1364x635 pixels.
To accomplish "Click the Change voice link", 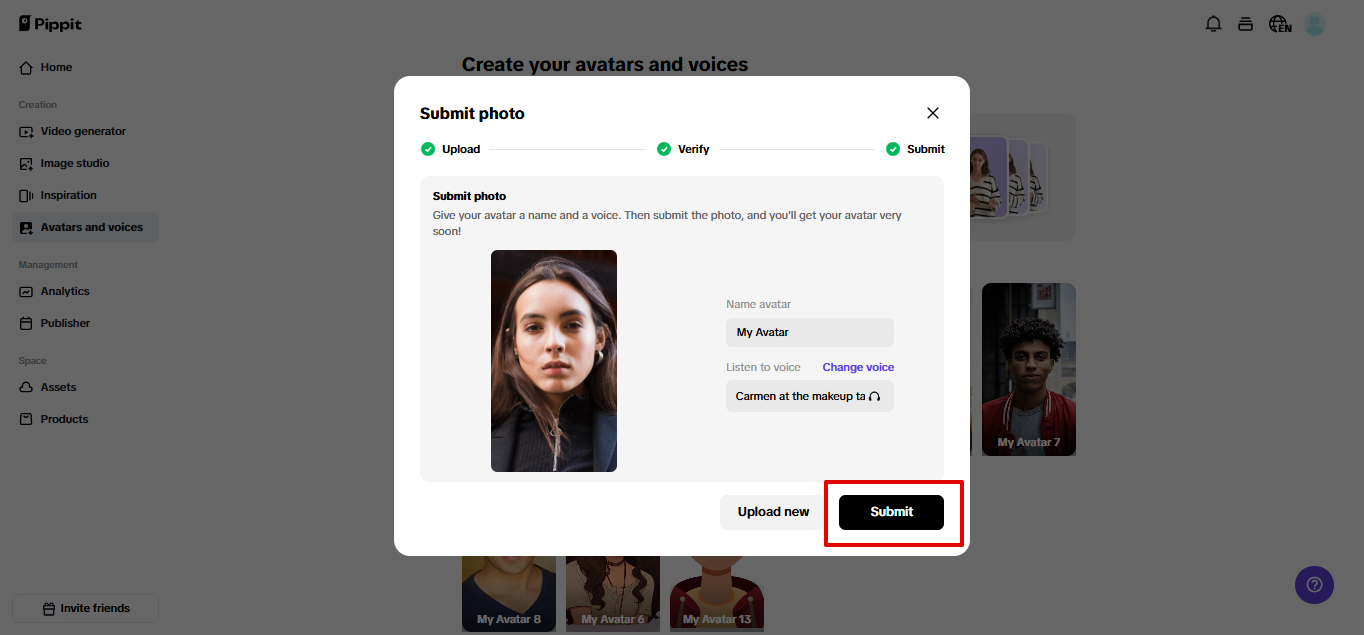I will pos(858,367).
